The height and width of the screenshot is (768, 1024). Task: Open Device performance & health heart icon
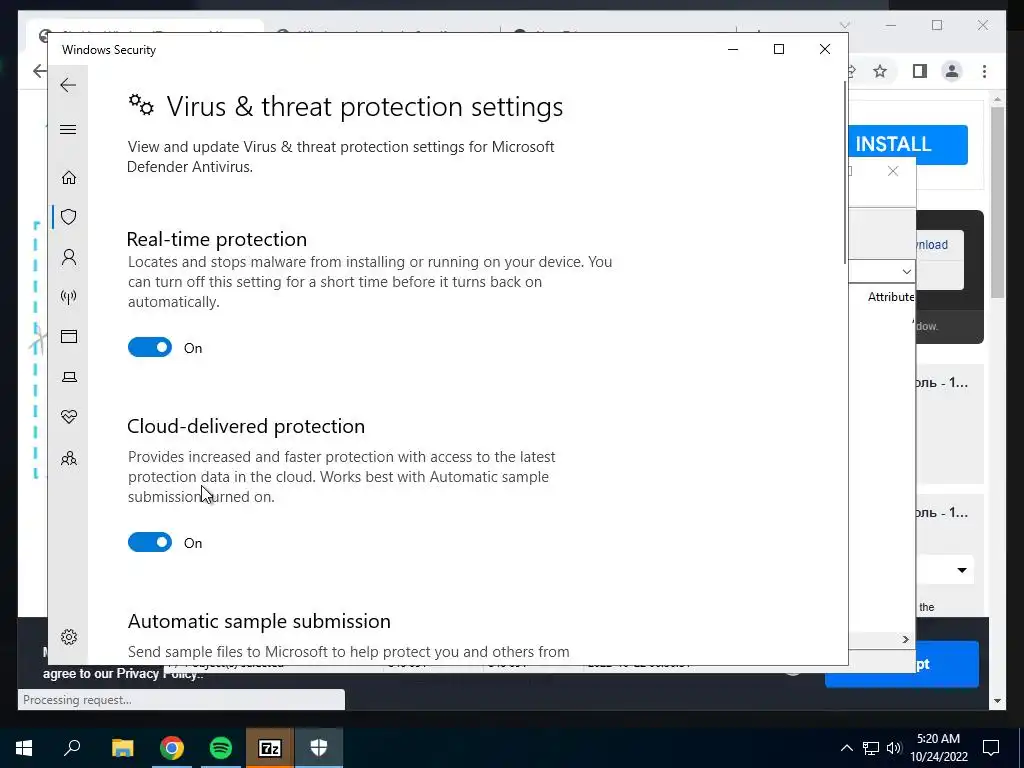pyautogui.click(x=69, y=417)
